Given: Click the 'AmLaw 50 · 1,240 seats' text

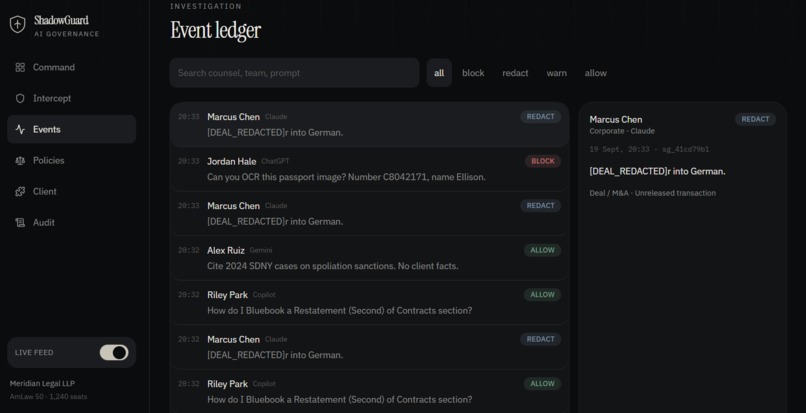Looking at the screenshot, I should coord(48,397).
